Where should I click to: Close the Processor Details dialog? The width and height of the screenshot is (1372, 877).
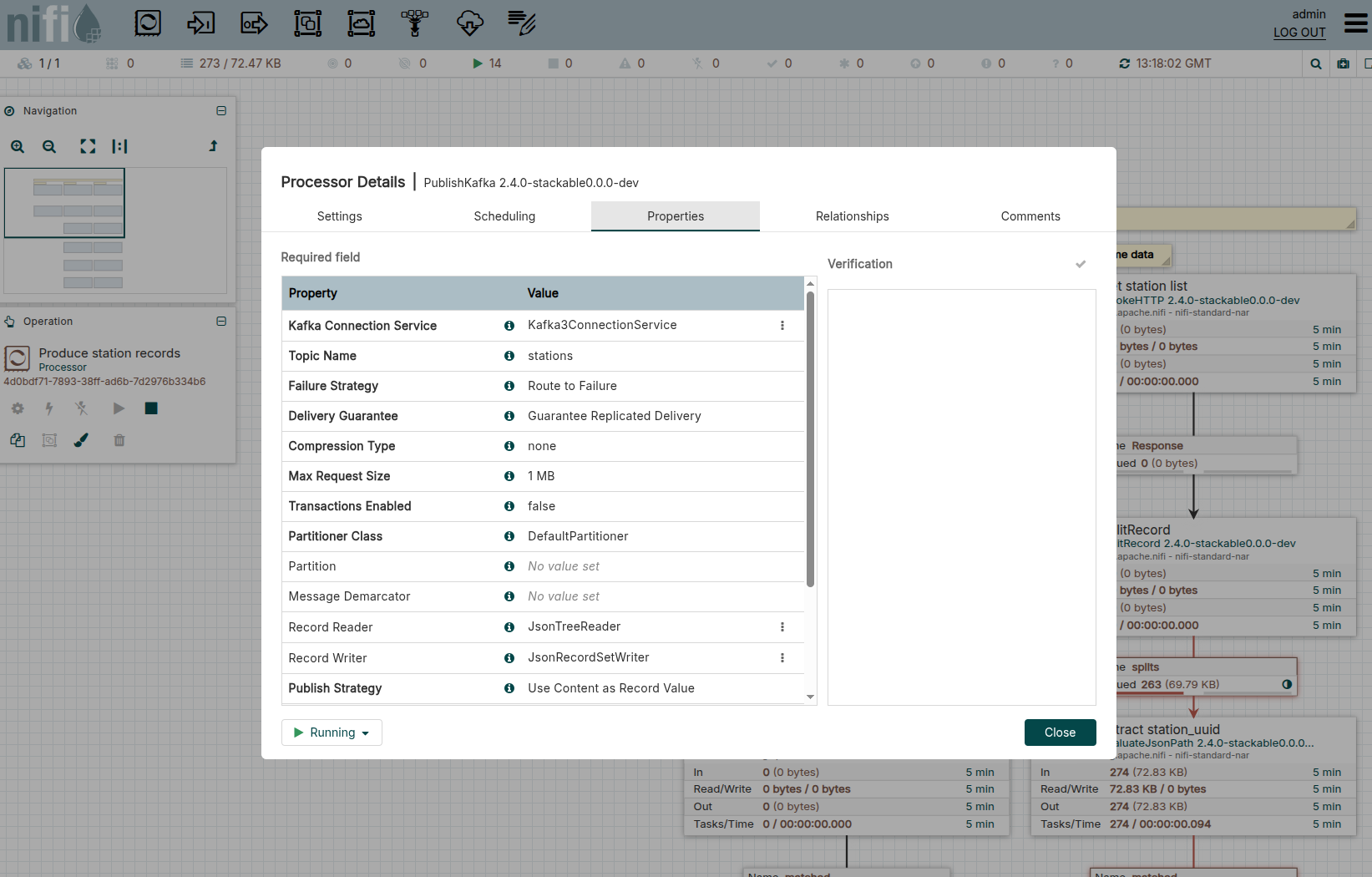click(x=1060, y=733)
